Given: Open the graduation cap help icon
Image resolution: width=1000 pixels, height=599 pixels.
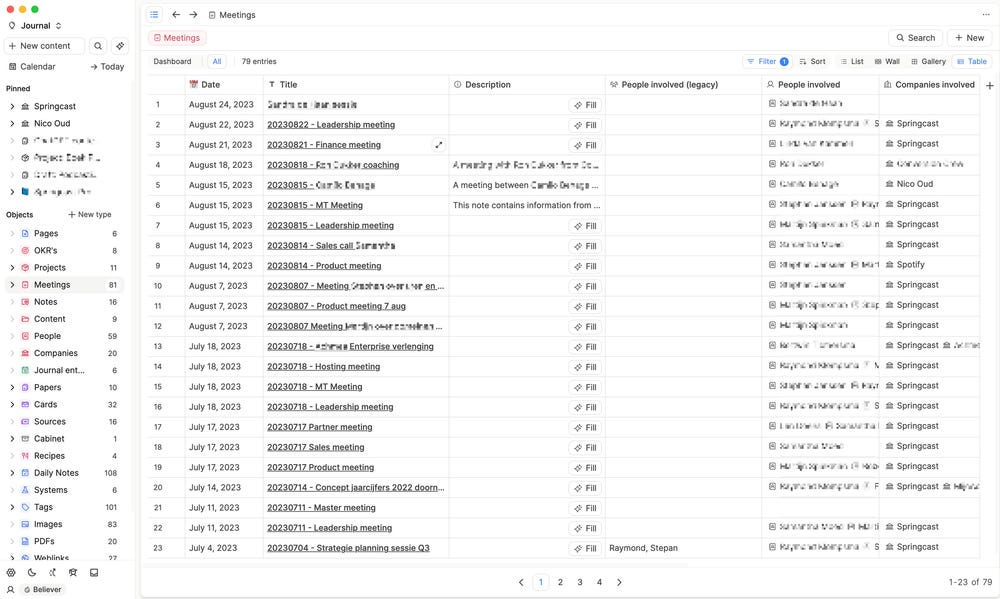Looking at the screenshot, I should (73, 573).
